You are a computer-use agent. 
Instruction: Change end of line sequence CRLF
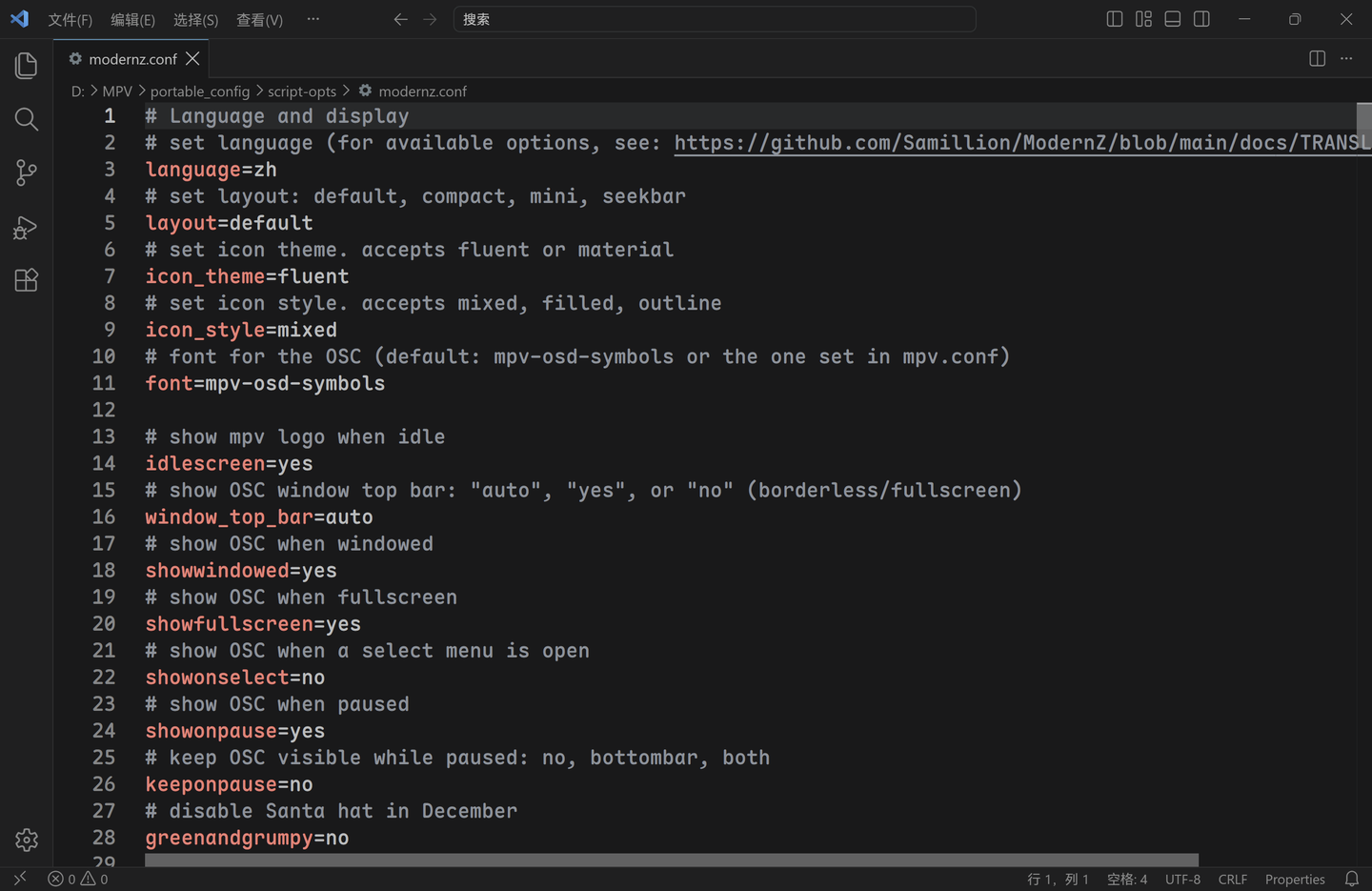[1233, 879]
